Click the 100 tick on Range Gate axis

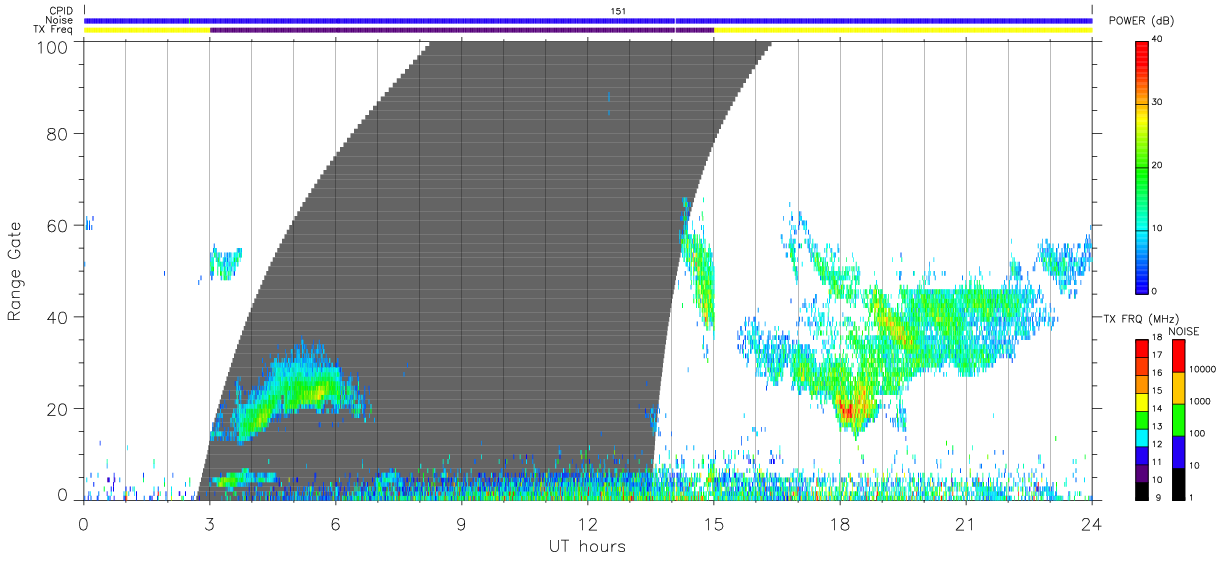[54, 46]
